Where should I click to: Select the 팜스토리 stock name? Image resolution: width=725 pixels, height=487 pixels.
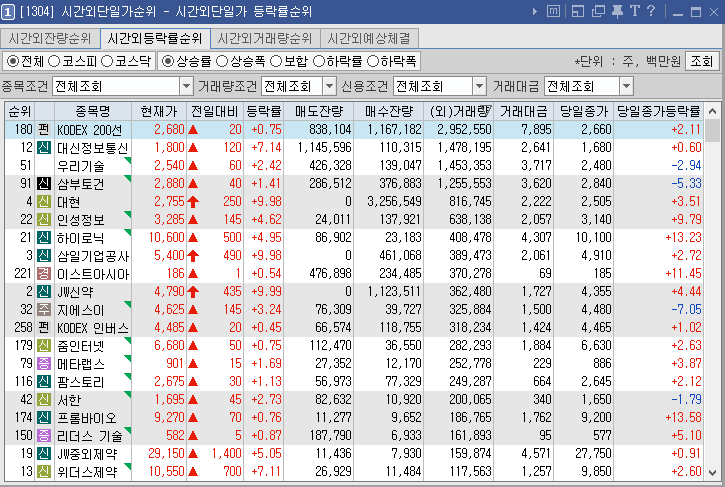[x=80, y=382]
